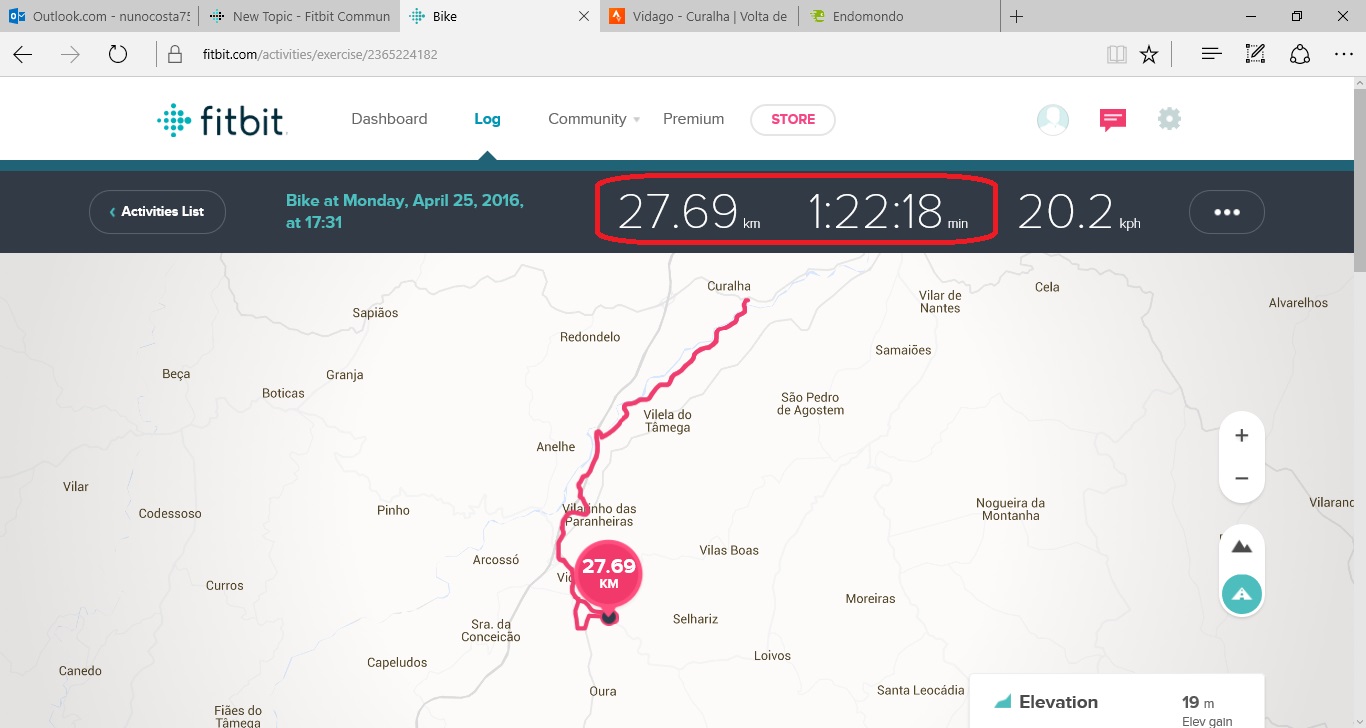1366x728 pixels.
Task: Click the browser back arrow
Action: 23,54
